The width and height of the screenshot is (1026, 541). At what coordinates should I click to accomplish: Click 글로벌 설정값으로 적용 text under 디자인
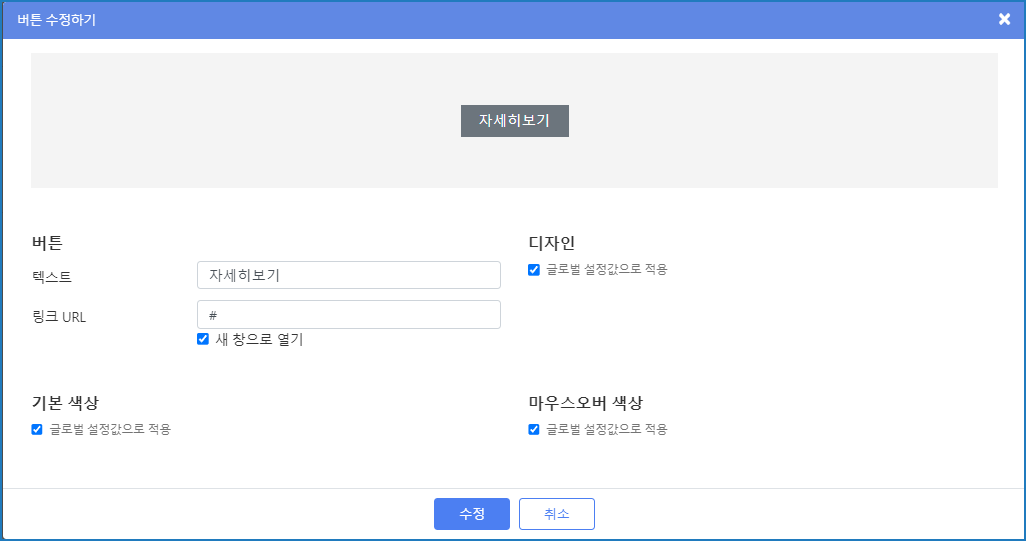606,269
